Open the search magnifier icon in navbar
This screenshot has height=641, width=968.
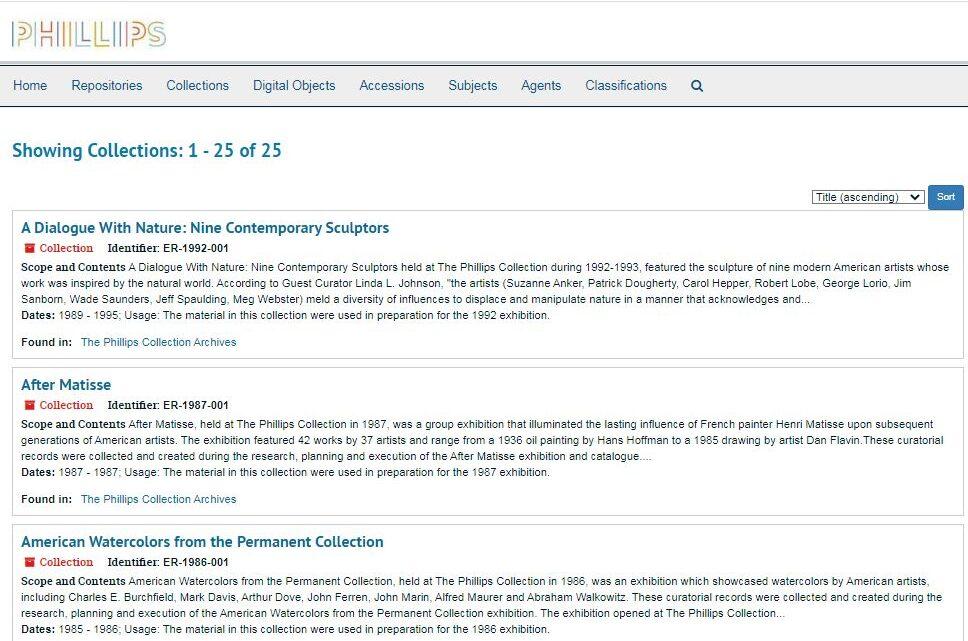pos(697,86)
